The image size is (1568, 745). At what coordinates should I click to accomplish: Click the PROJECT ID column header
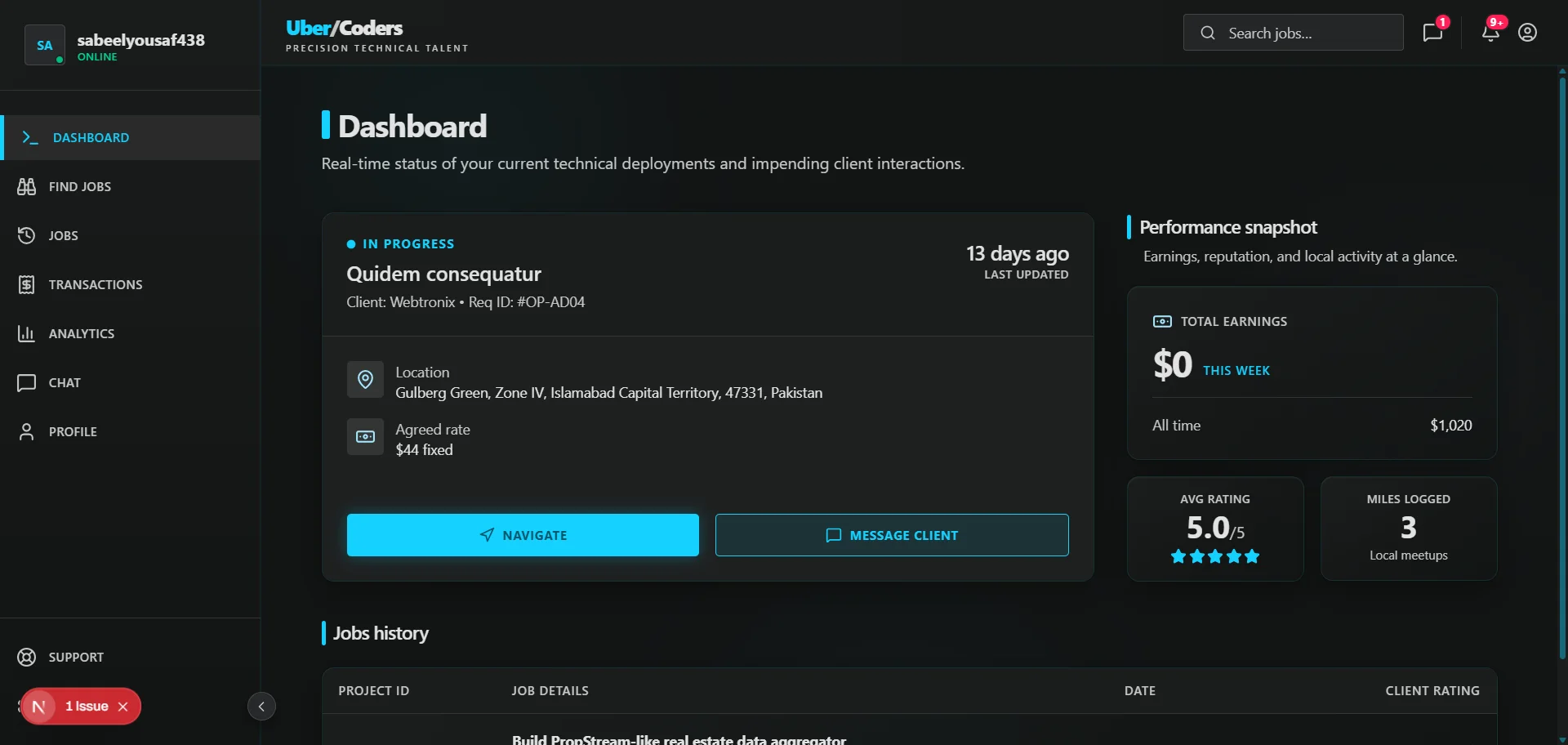coord(374,691)
